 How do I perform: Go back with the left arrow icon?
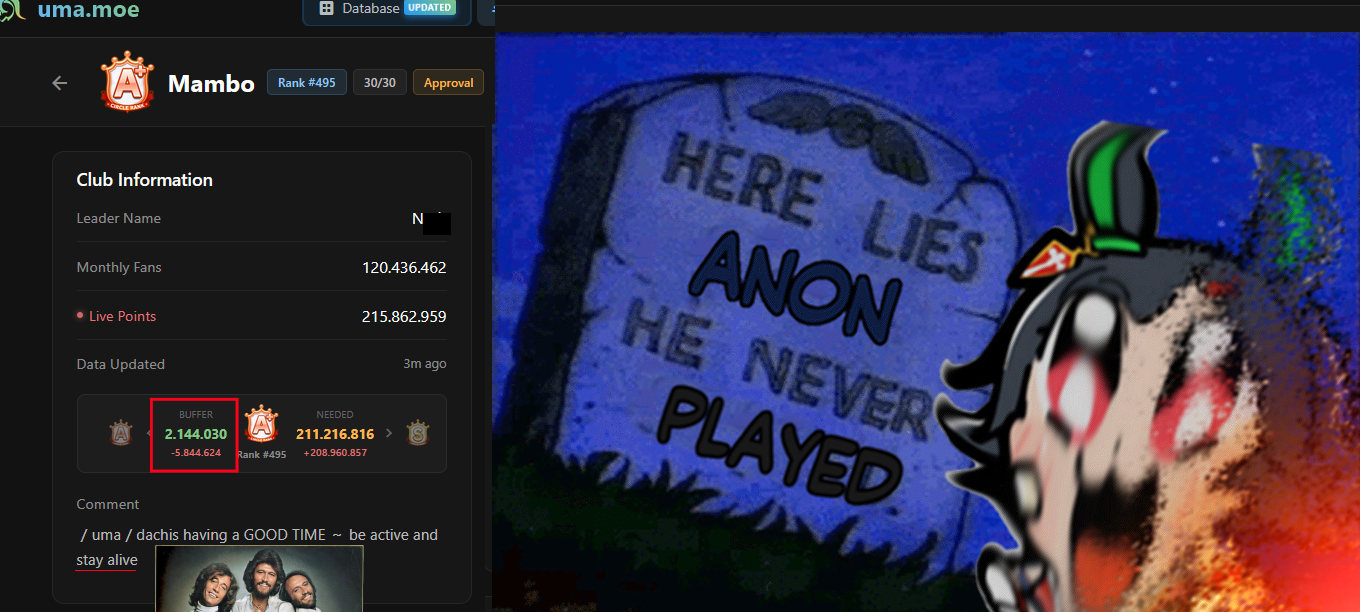click(x=60, y=83)
